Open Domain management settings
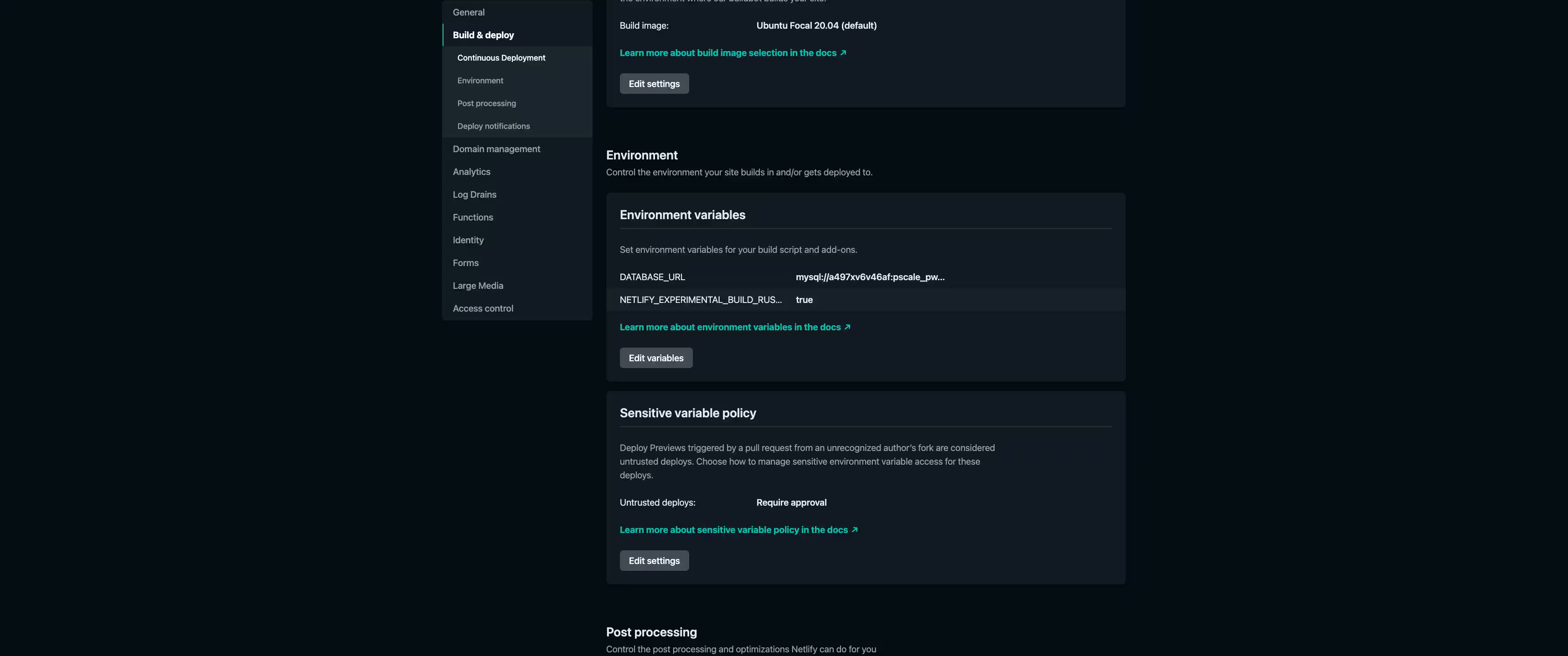Screen dimensions: 1568x656 pos(496,149)
